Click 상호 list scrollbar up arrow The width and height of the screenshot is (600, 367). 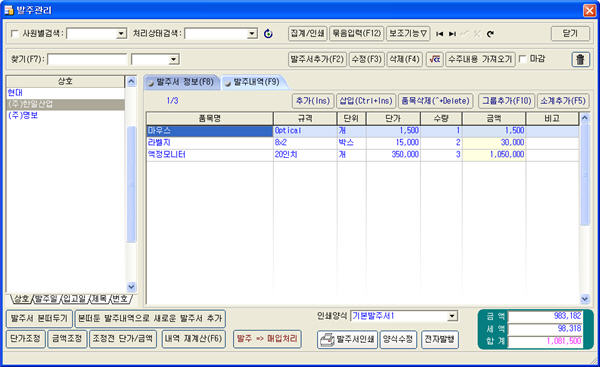[131, 82]
